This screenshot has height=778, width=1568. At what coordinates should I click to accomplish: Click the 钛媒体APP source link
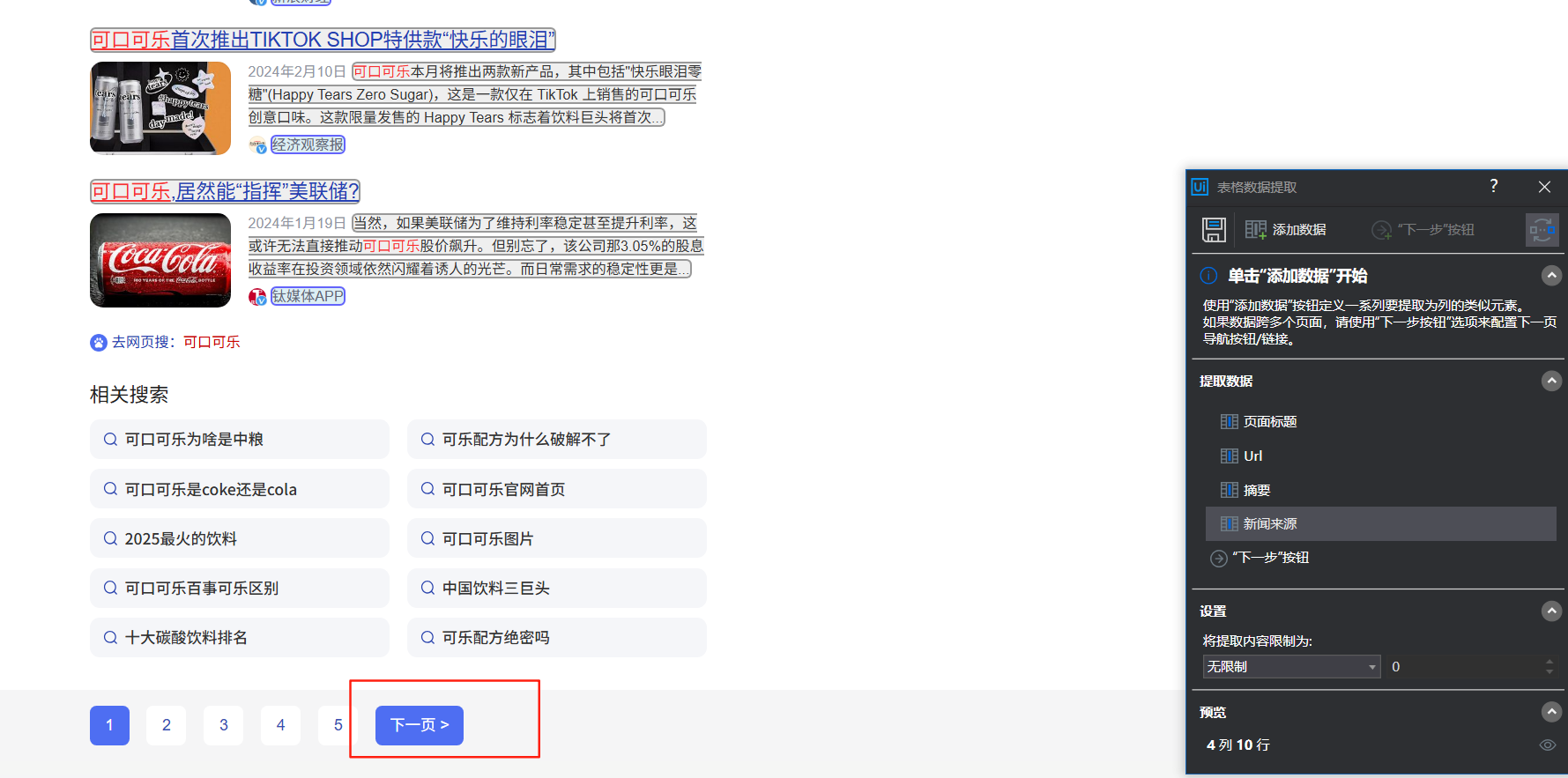(308, 296)
